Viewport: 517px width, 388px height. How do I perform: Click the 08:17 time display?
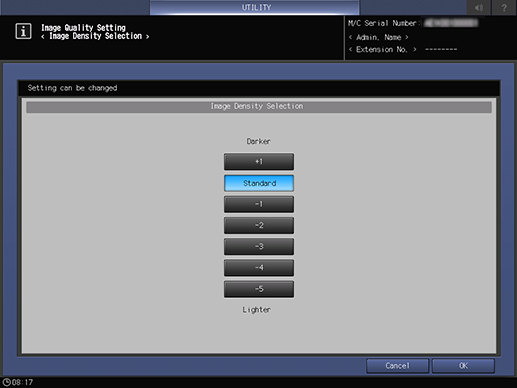22,382
